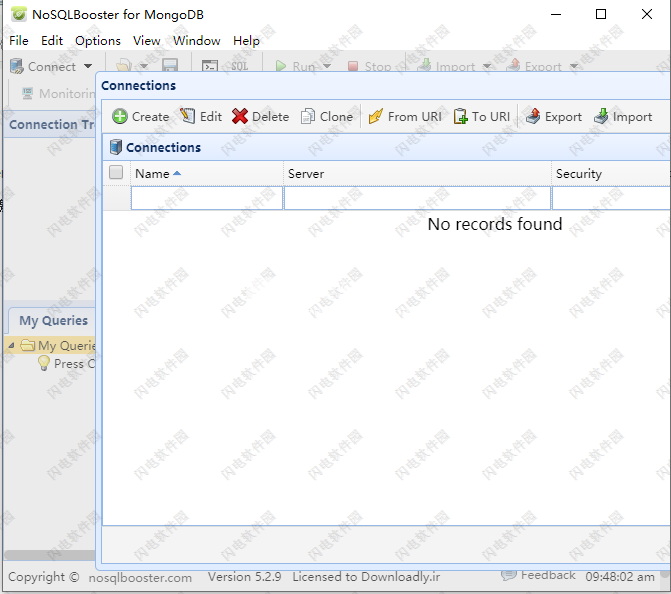Click the Security filter input field
The width and height of the screenshot is (671, 594).
611,198
